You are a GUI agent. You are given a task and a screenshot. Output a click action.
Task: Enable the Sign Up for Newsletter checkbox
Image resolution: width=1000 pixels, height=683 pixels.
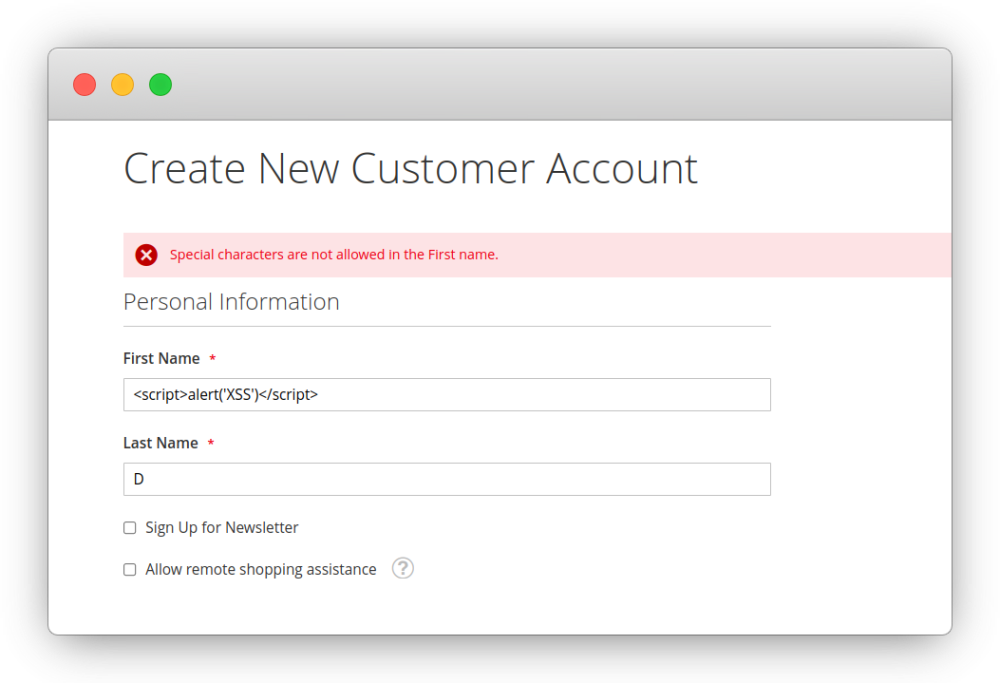129,528
